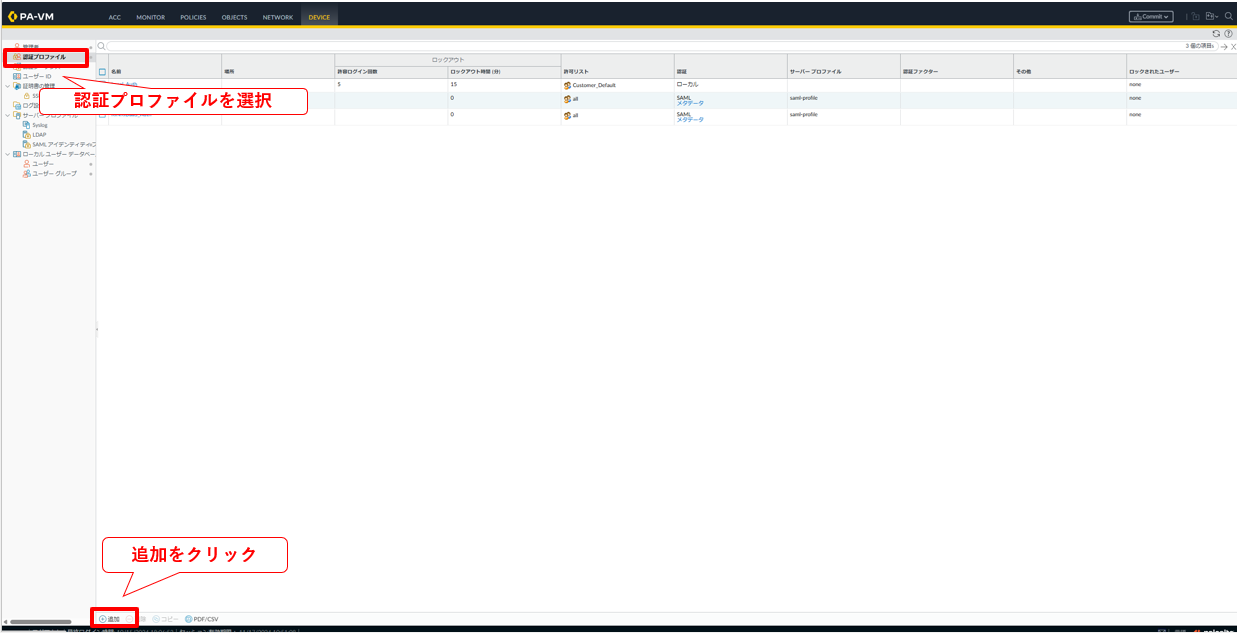Apply the filter with the arrow icon
The width and height of the screenshot is (1237, 633).
(1224, 47)
